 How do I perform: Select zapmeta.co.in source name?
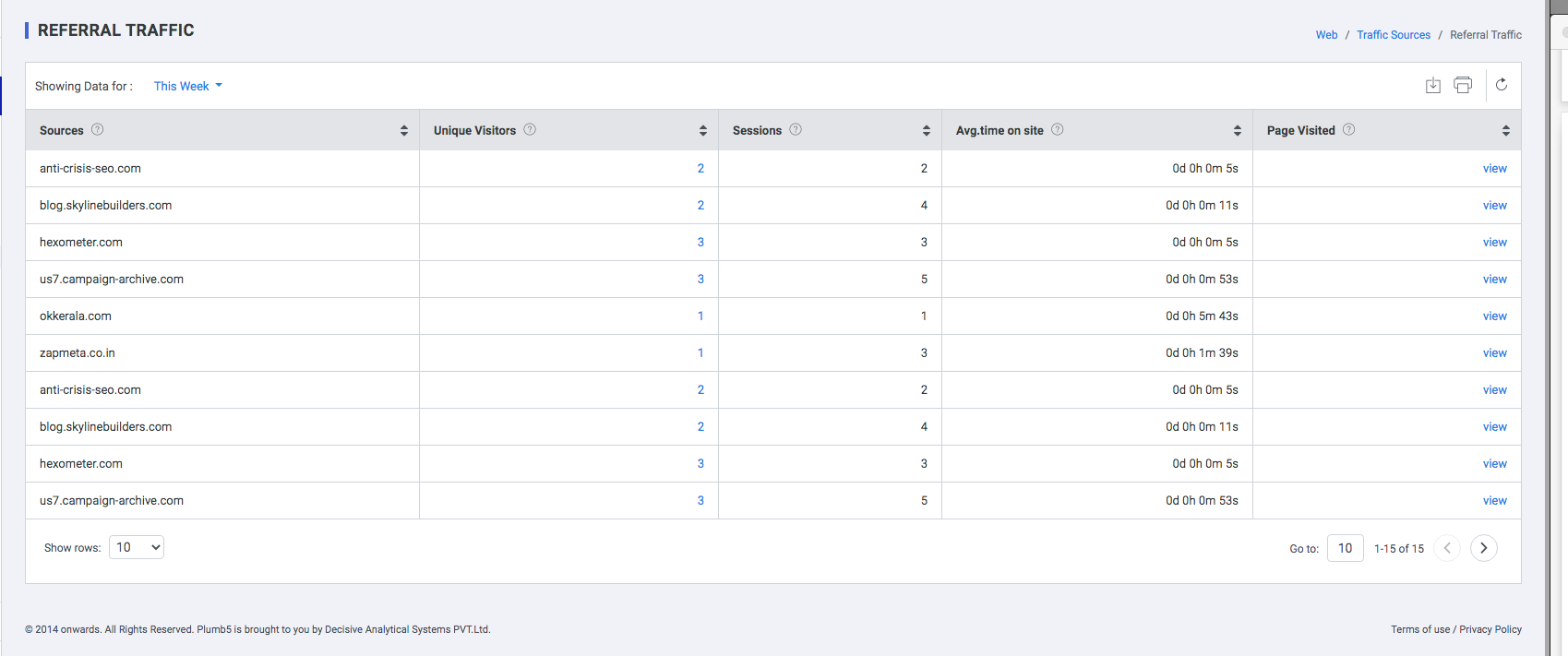tap(78, 353)
